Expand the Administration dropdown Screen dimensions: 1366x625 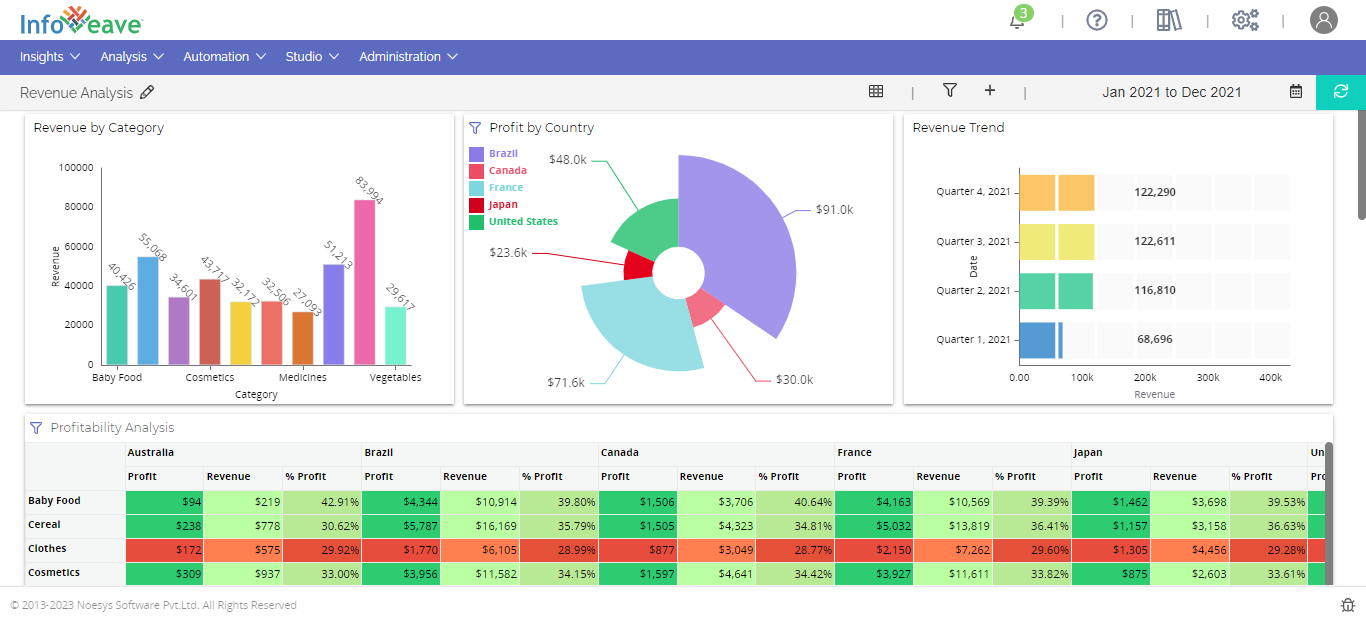(408, 57)
